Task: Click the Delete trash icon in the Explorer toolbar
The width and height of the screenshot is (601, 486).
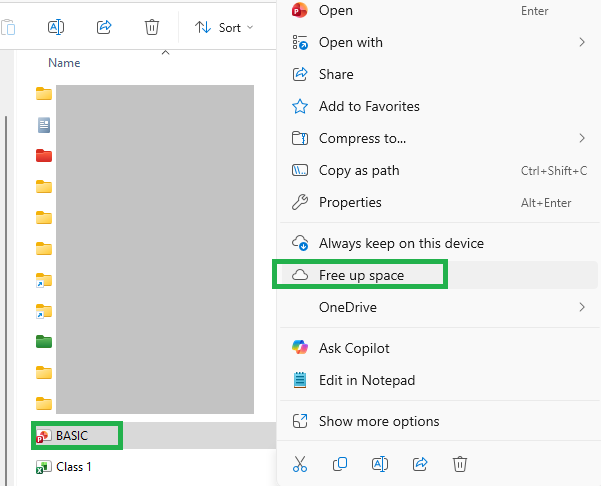Action: (152, 28)
